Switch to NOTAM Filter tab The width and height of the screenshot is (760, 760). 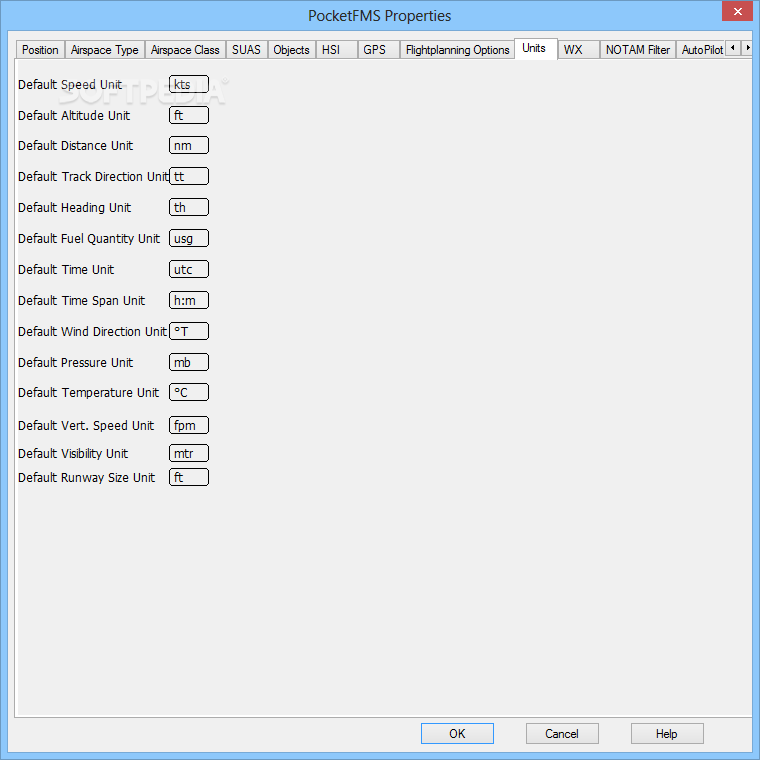[x=638, y=50]
